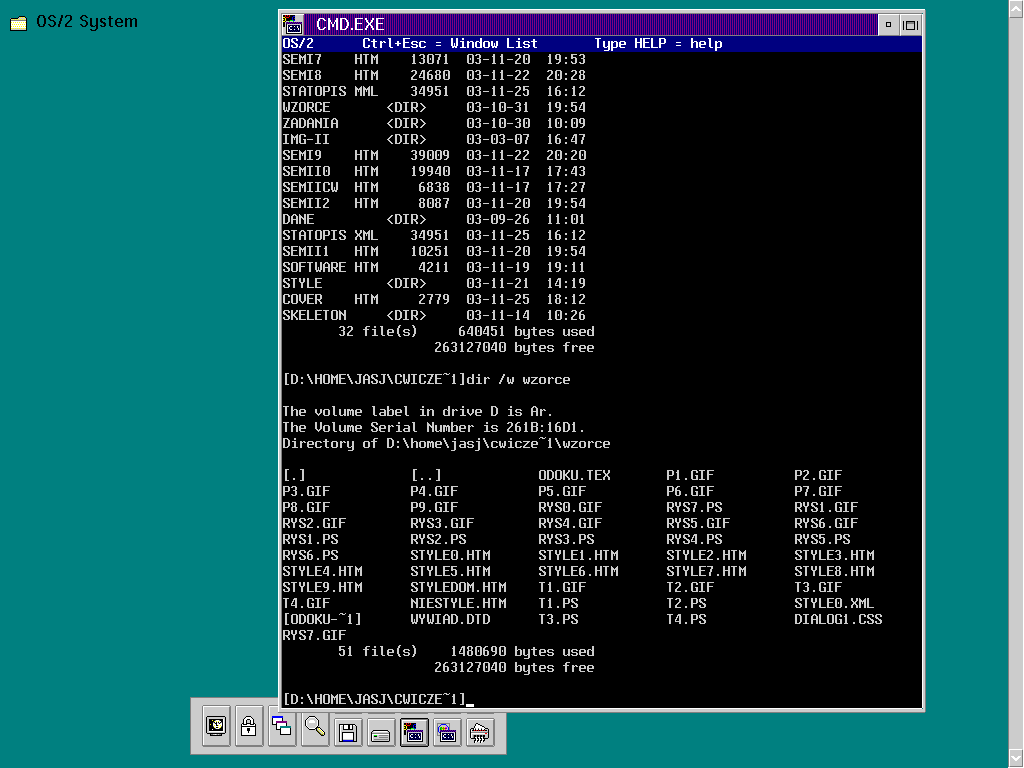Viewport: 1024px width, 768px height.
Task: Open the floppy diskette drive icon
Action: click(x=348, y=732)
